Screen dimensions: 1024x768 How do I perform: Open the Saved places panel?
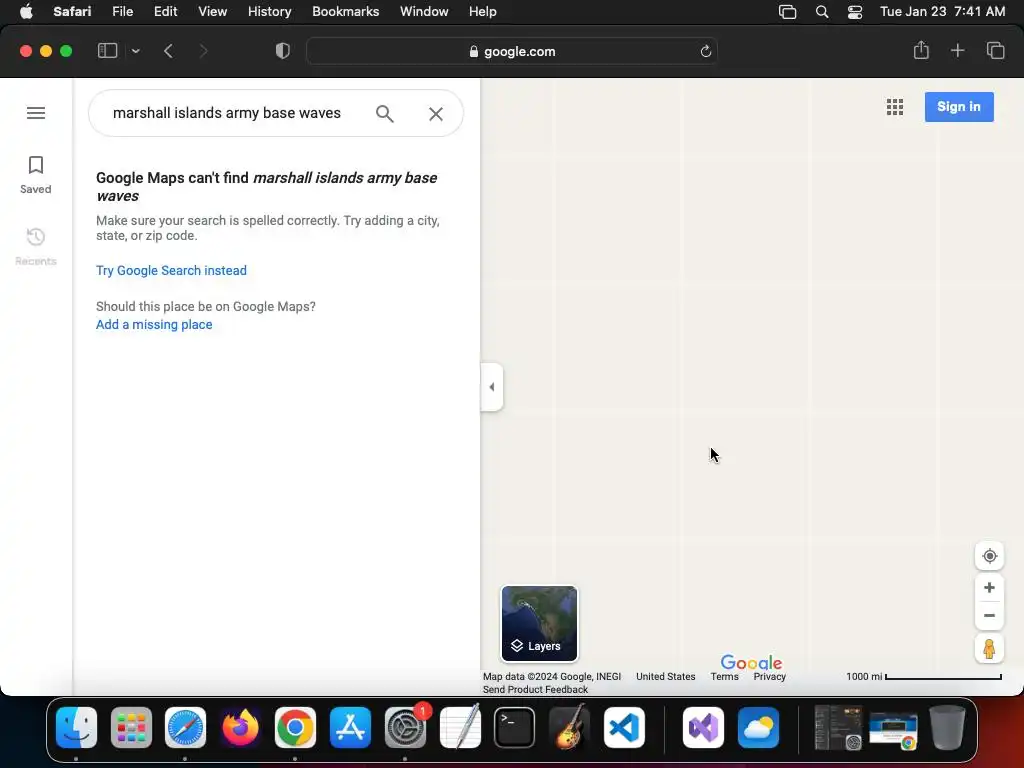click(35, 174)
